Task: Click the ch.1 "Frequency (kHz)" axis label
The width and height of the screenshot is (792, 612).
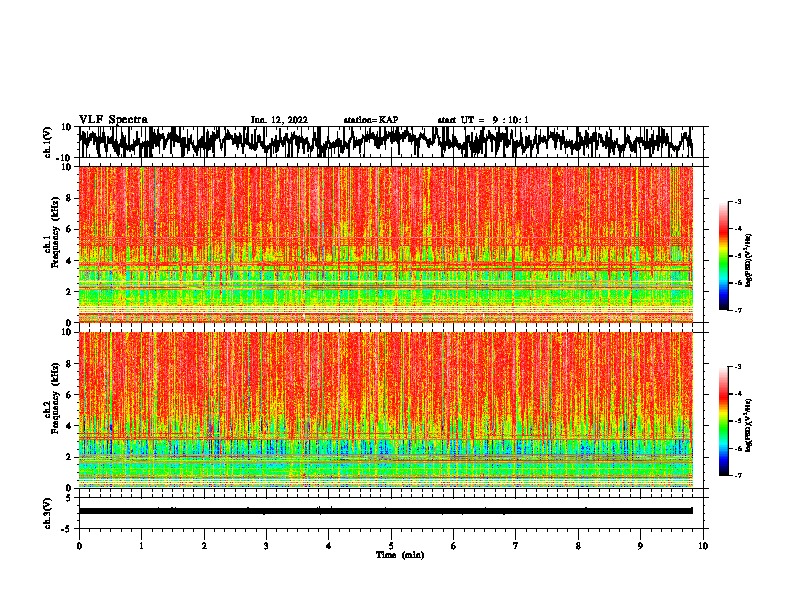Action: pos(54,232)
